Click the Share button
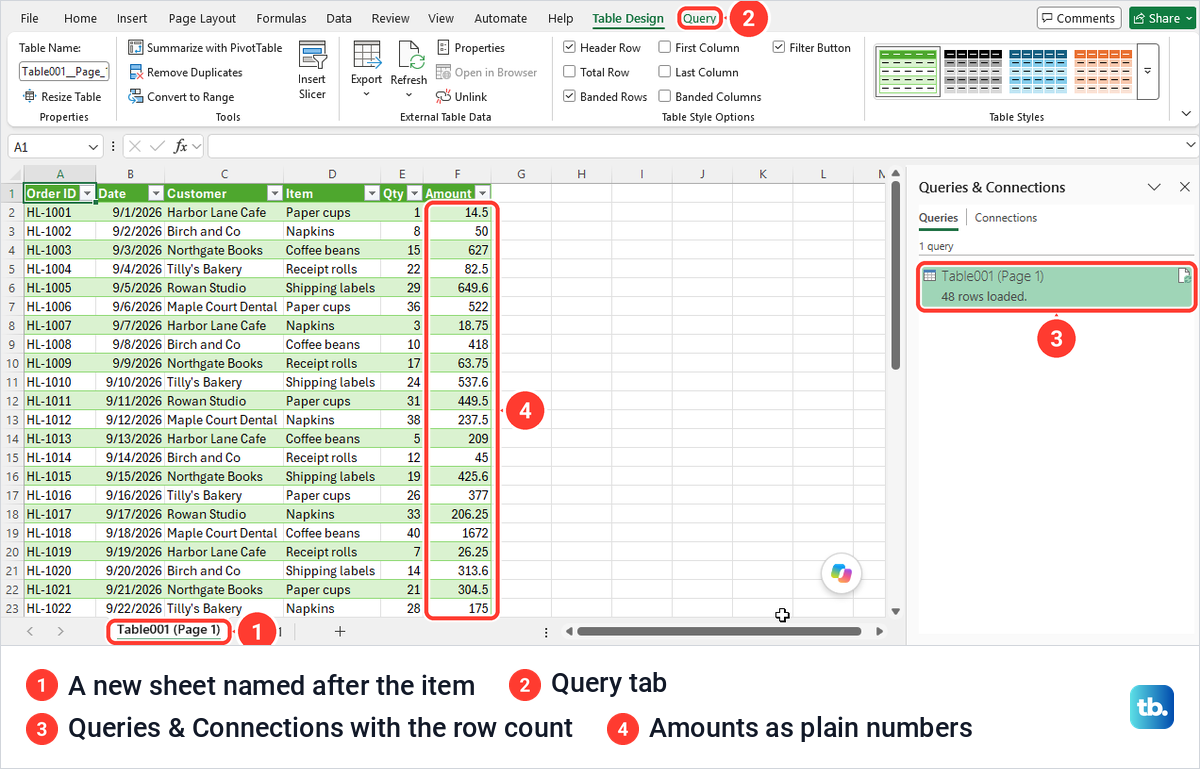 [1162, 18]
